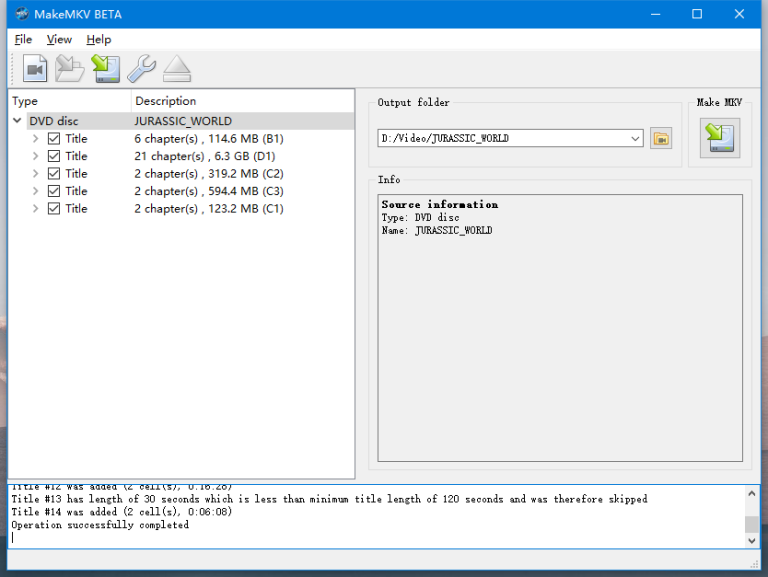Uncheck the title with 6 chapter(s), 114.6 MB
Viewport: 768px width, 577px height.
(x=54, y=139)
